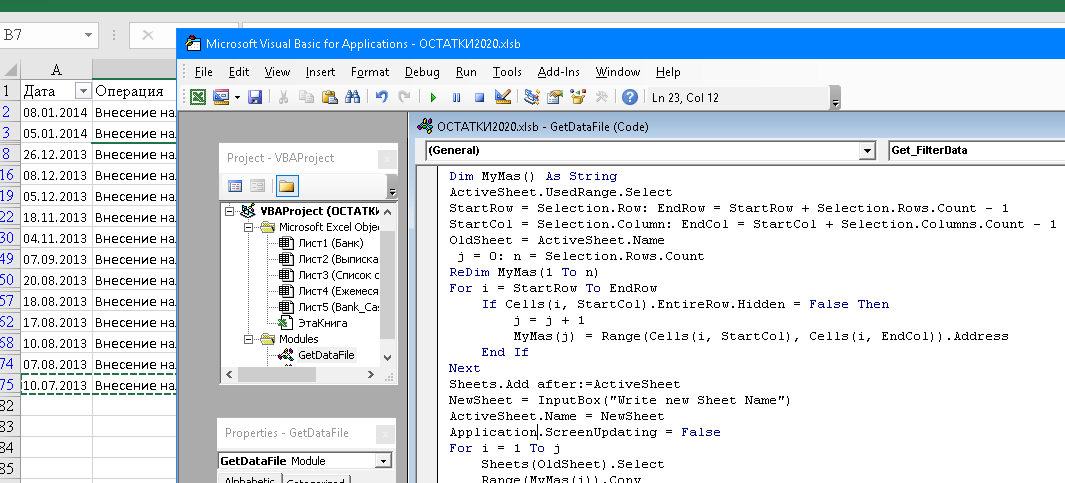Viewport: 1065px width, 483px height.
Task: Open the File menu
Action: (203, 71)
